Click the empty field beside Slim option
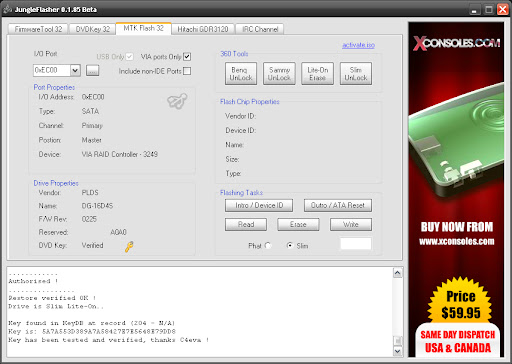 click(x=356, y=244)
